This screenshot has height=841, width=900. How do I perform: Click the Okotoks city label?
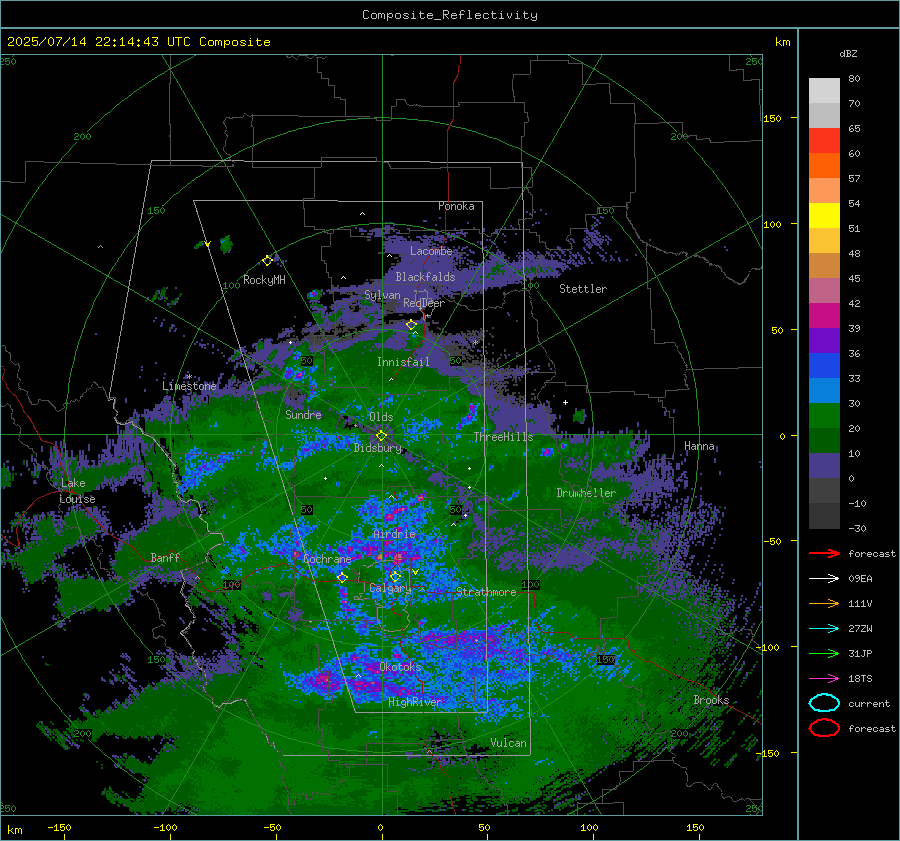point(400,667)
